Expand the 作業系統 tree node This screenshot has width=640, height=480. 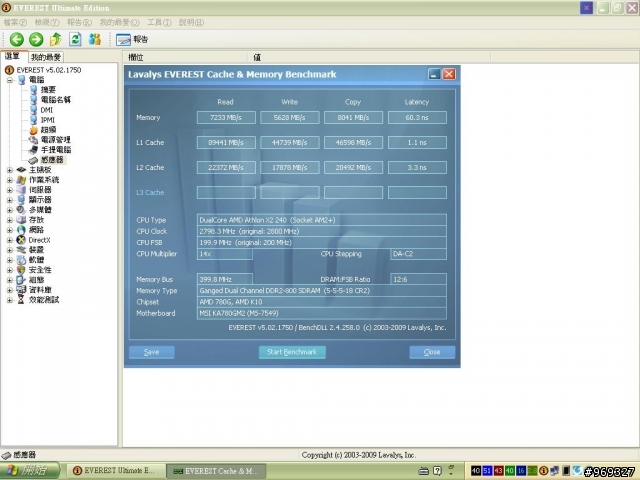[x=10, y=180]
